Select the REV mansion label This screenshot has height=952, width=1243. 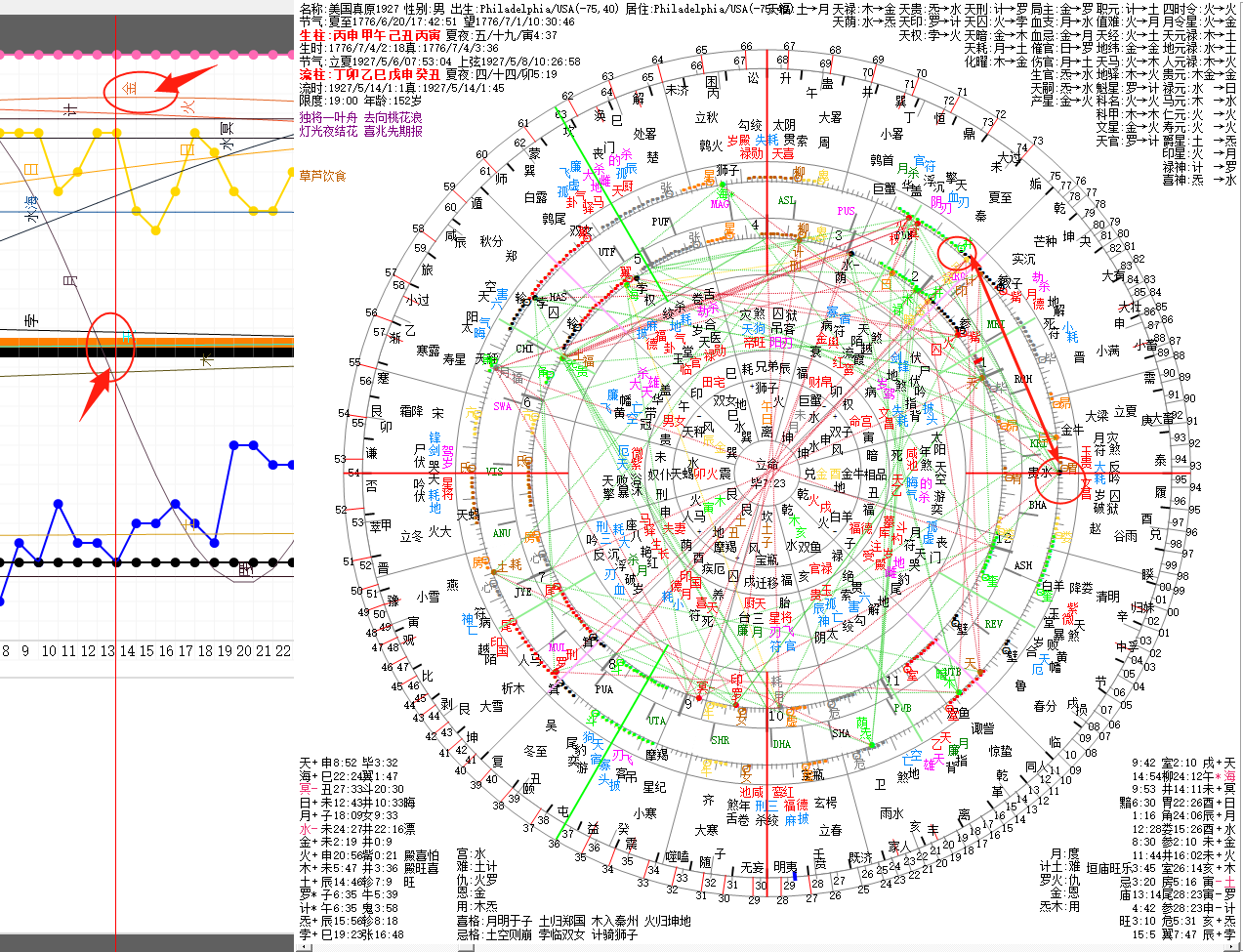pos(993,624)
